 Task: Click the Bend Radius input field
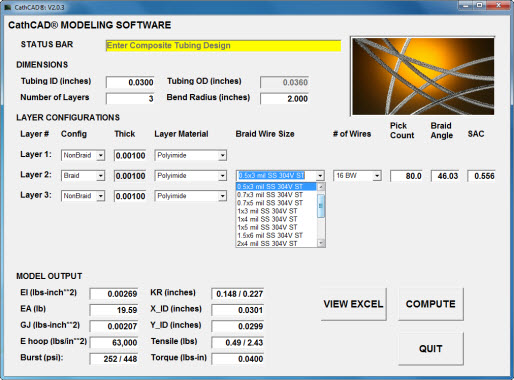(x=284, y=98)
